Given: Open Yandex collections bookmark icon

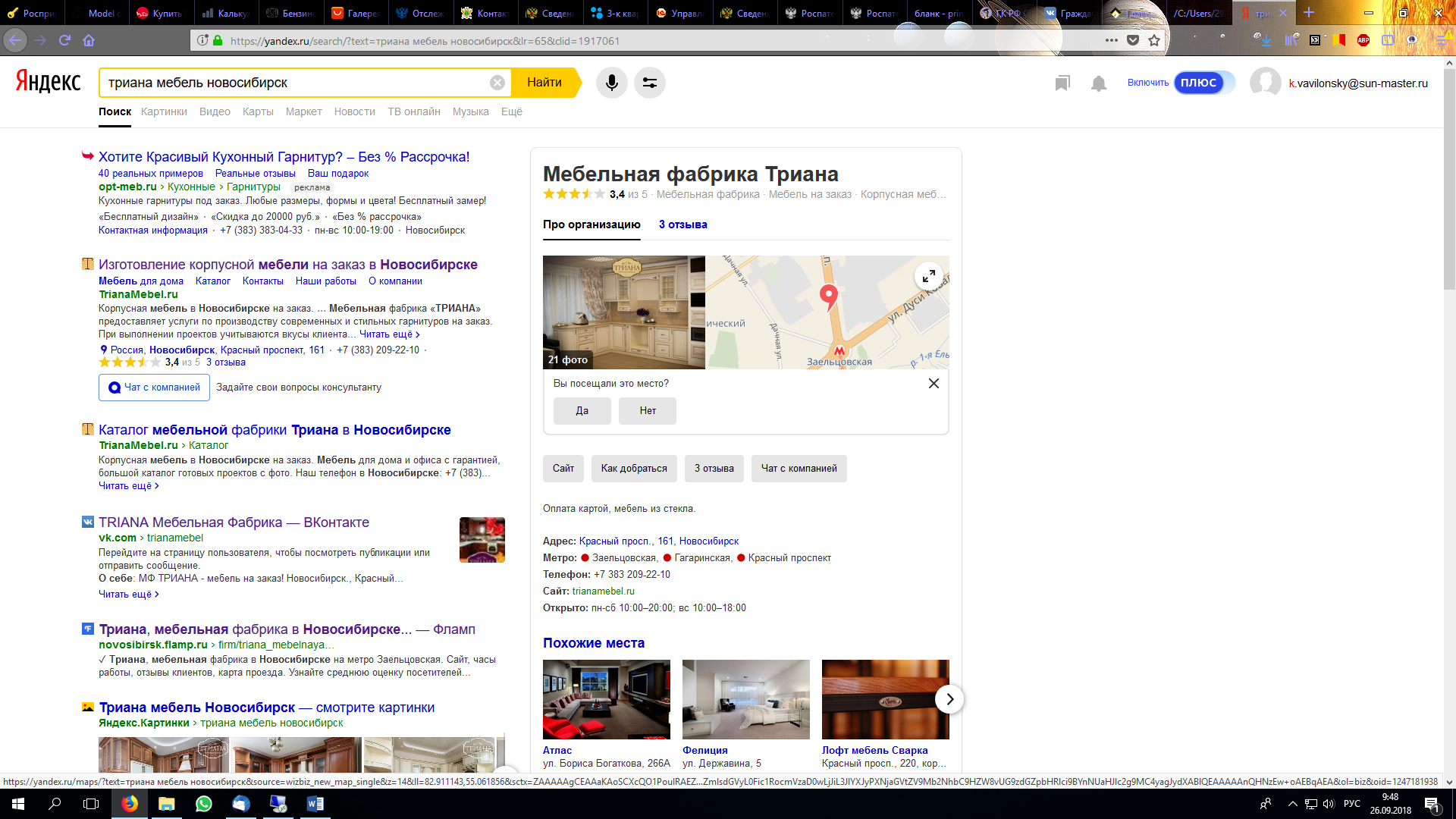Looking at the screenshot, I should click(x=1062, y=83).
